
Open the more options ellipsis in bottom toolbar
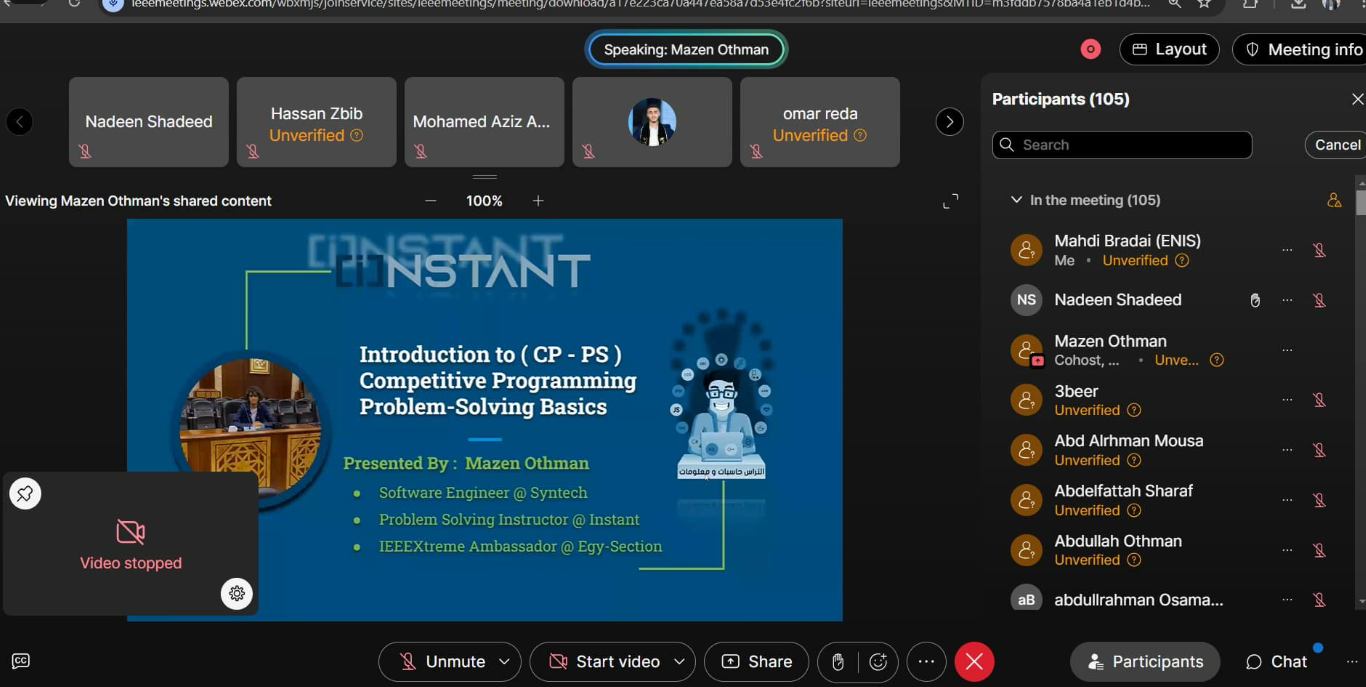pos(926,662)
